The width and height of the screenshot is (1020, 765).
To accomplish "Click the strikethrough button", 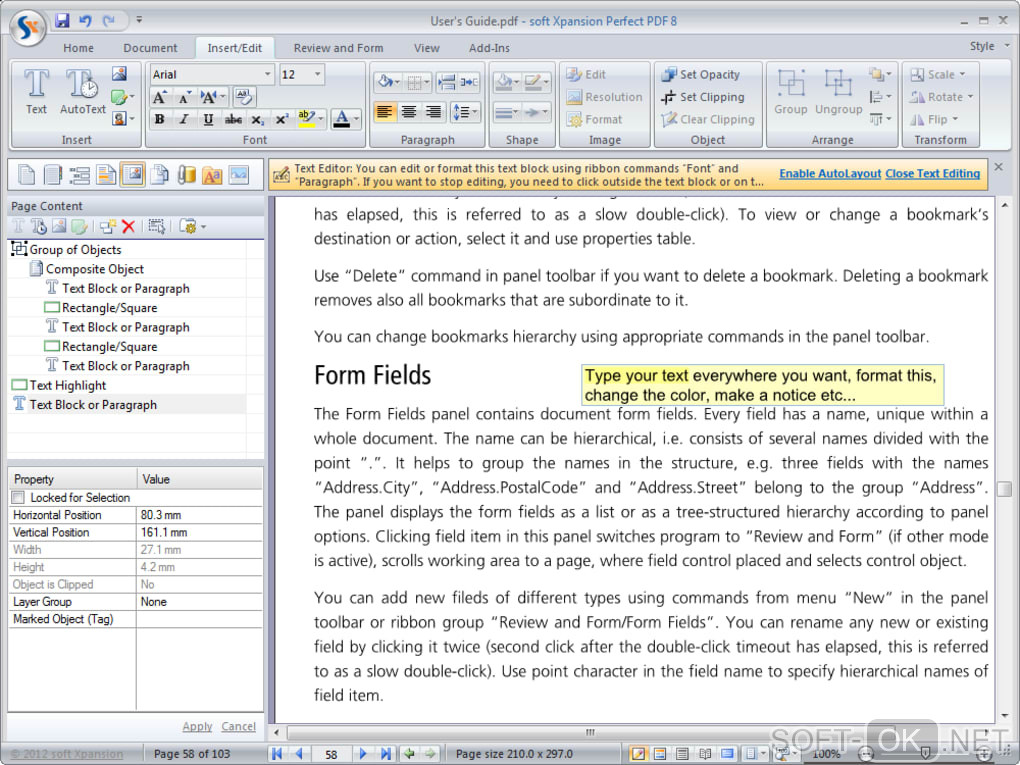I will [233, 119].
